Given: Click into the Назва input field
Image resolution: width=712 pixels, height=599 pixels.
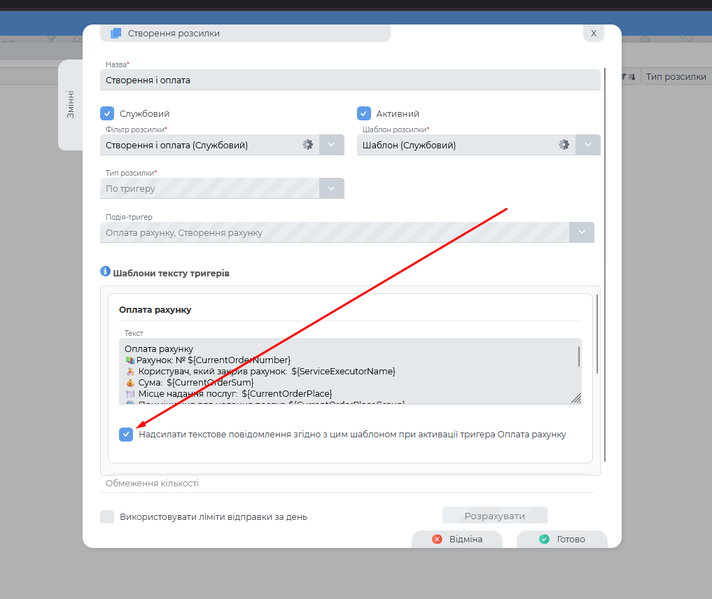Looking at the screenshot, I should tap(350, 80).
